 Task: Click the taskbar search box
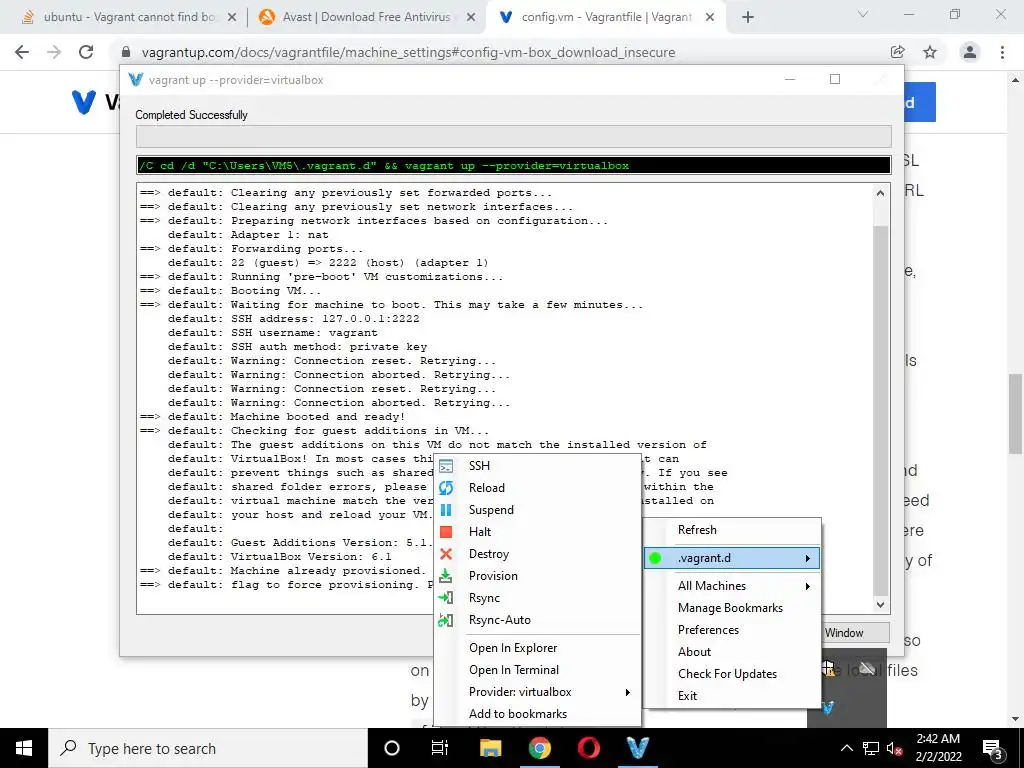point(208,748)
